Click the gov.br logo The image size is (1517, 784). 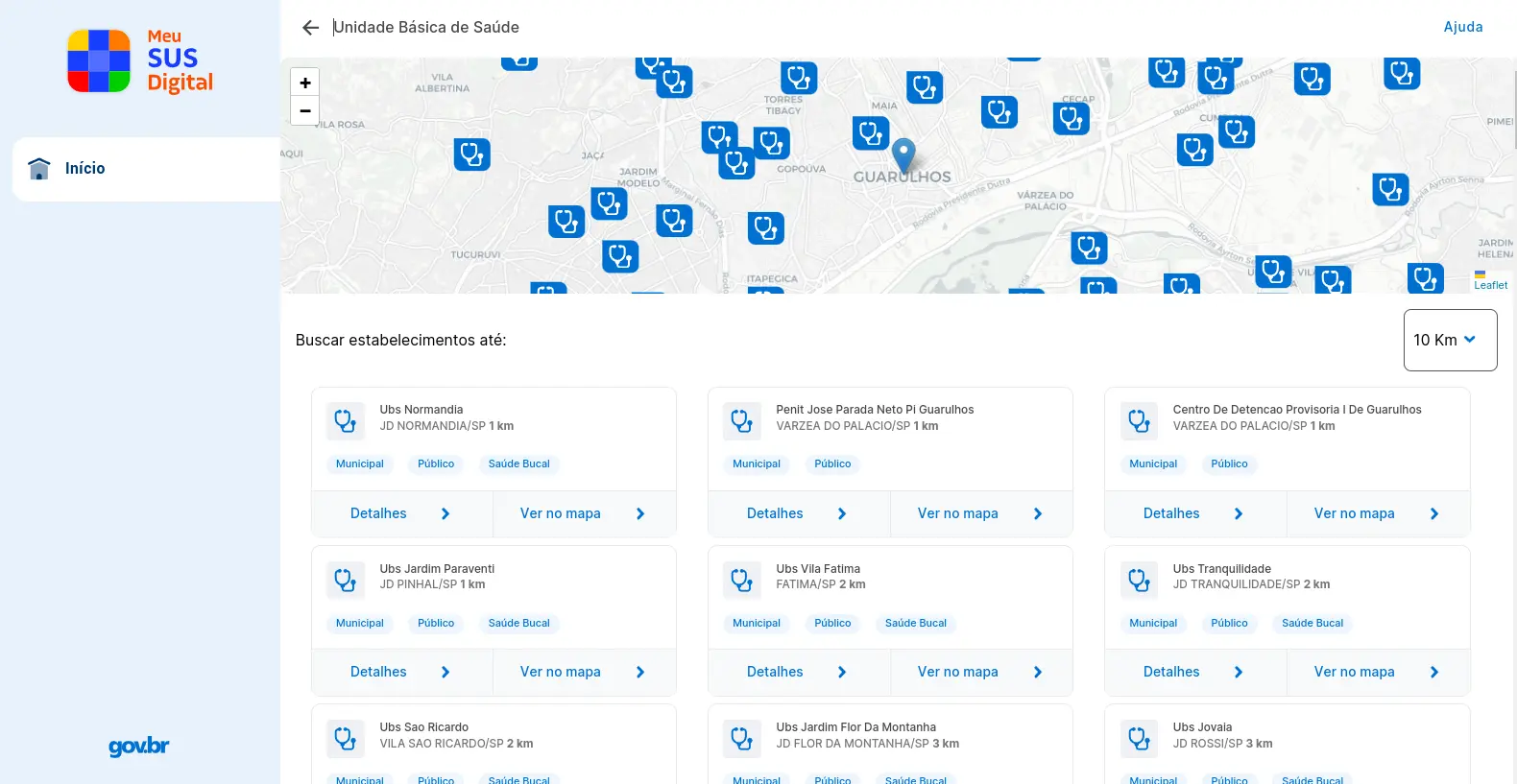pyautogui.click(x=139, y=747)
